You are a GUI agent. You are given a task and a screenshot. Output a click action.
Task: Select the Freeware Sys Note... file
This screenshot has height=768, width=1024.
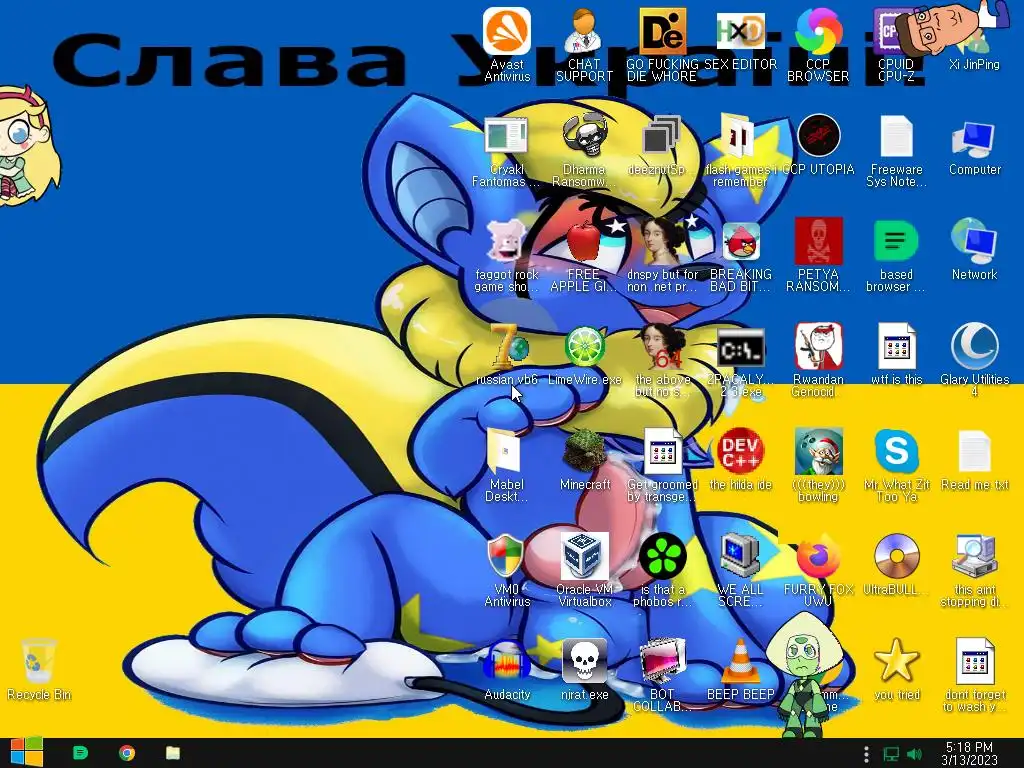(896, 150)
